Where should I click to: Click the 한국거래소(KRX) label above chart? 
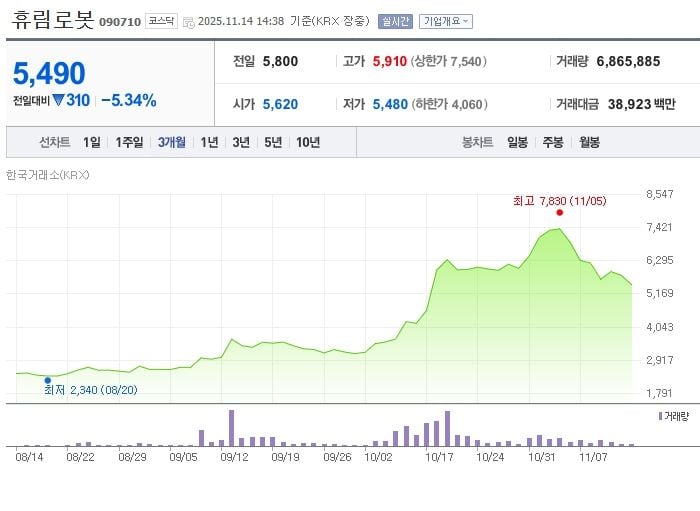[x=48, y=175]
